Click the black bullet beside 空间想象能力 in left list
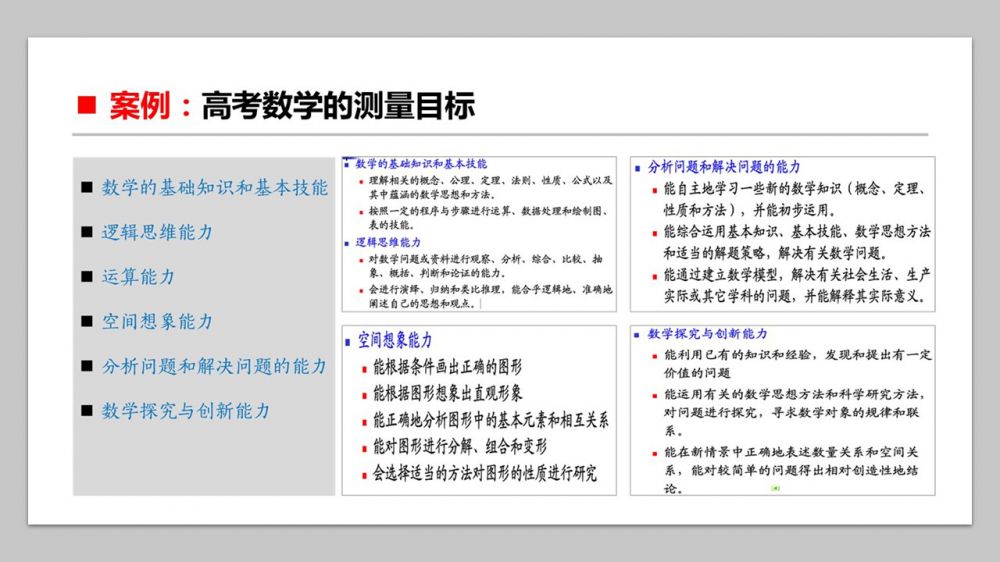The image size is (1000, 562). [88, 321]
